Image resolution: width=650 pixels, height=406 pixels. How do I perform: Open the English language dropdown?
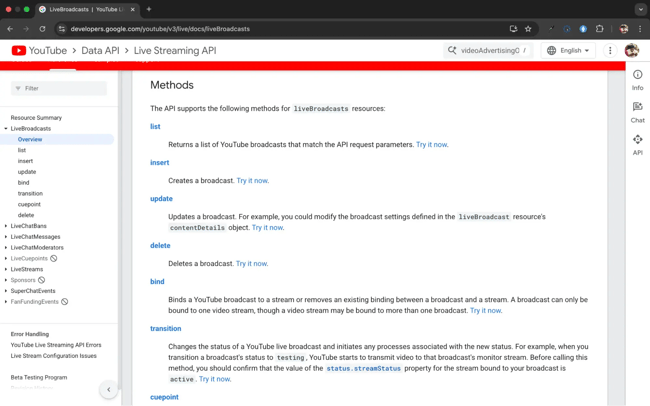pyautogui.click(x=568, y=51)
